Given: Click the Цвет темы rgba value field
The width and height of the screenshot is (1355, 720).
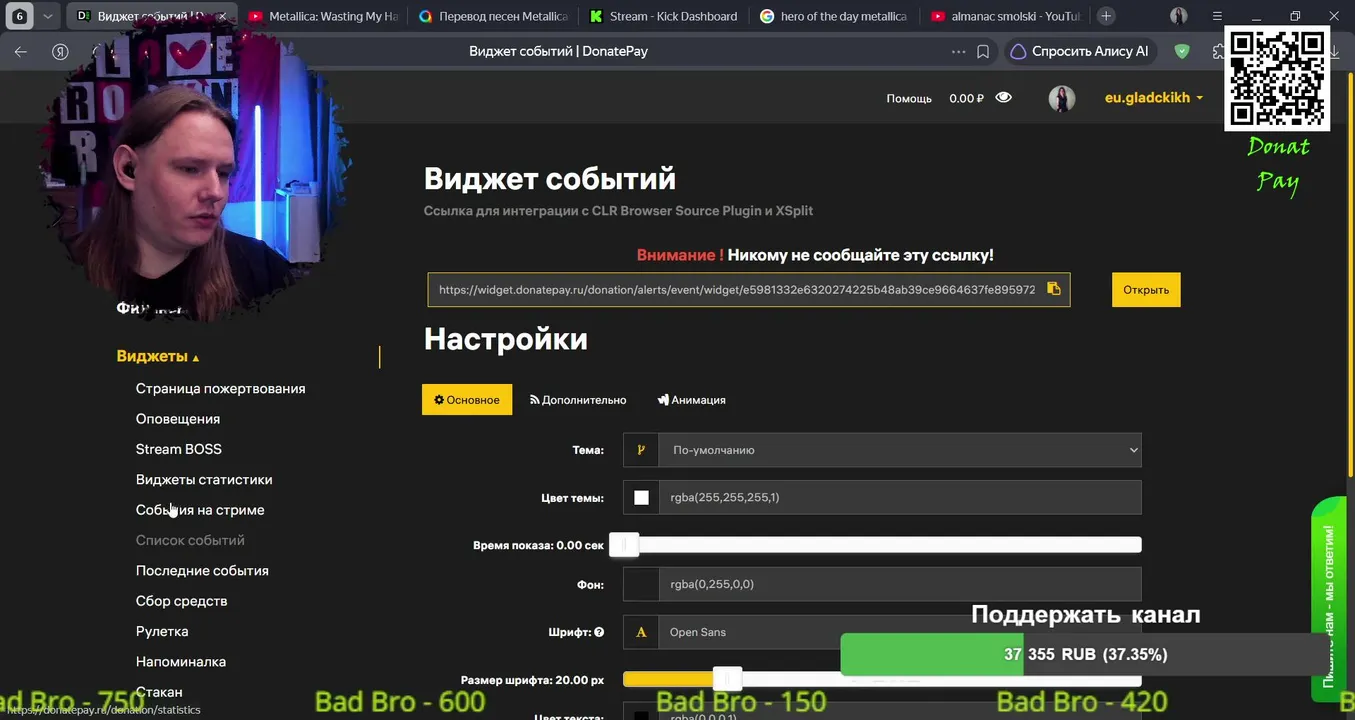Looking at the screenshot, I should pyautogui.click(x=900, y=498).
